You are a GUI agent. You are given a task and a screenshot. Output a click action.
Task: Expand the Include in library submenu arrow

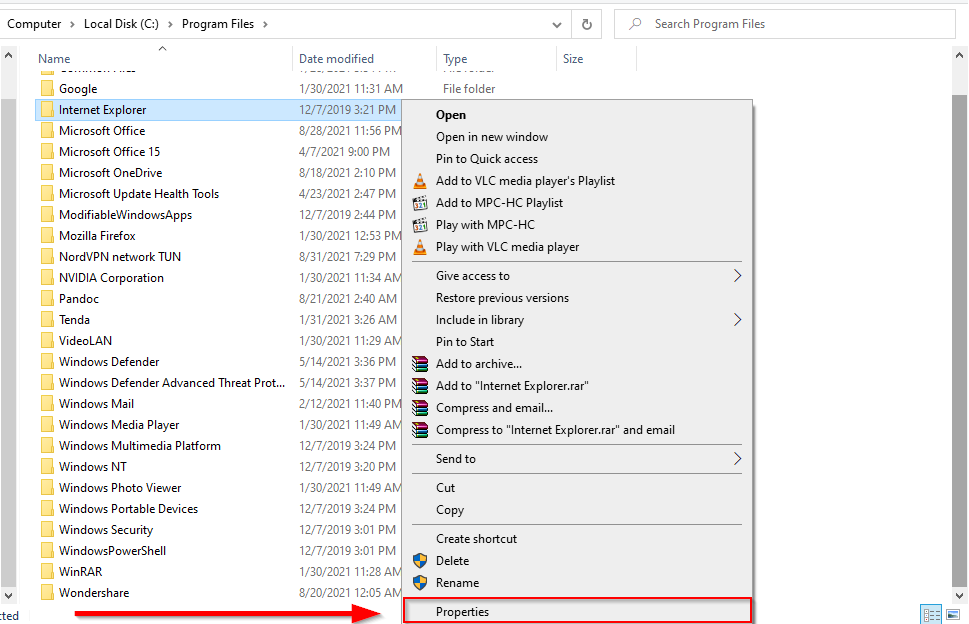(737, 319)
